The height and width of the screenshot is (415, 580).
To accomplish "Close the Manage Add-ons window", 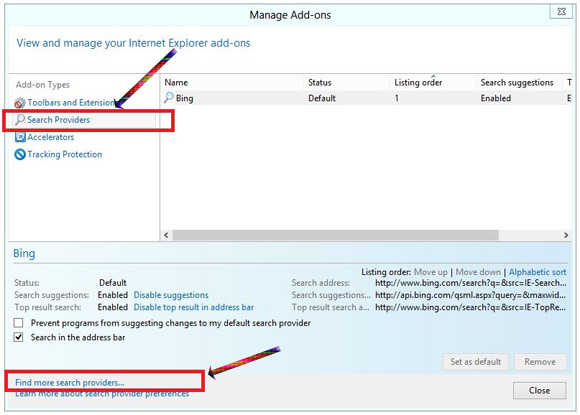I will 562,11.
